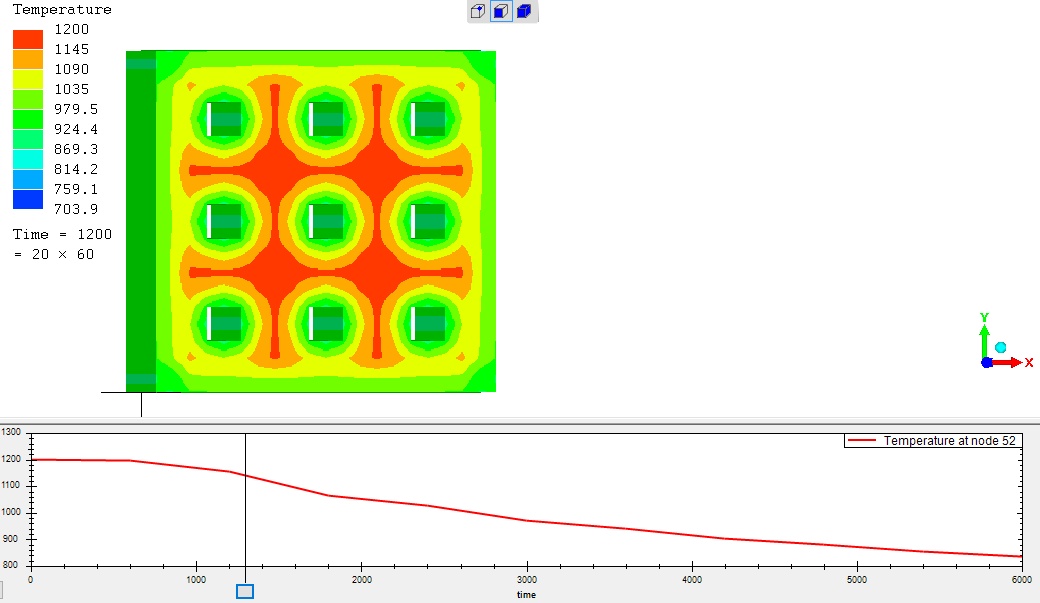Click the cyan 814.2 legend swatch
This screenshot has height=603, width=1040.
coord(27,159)
